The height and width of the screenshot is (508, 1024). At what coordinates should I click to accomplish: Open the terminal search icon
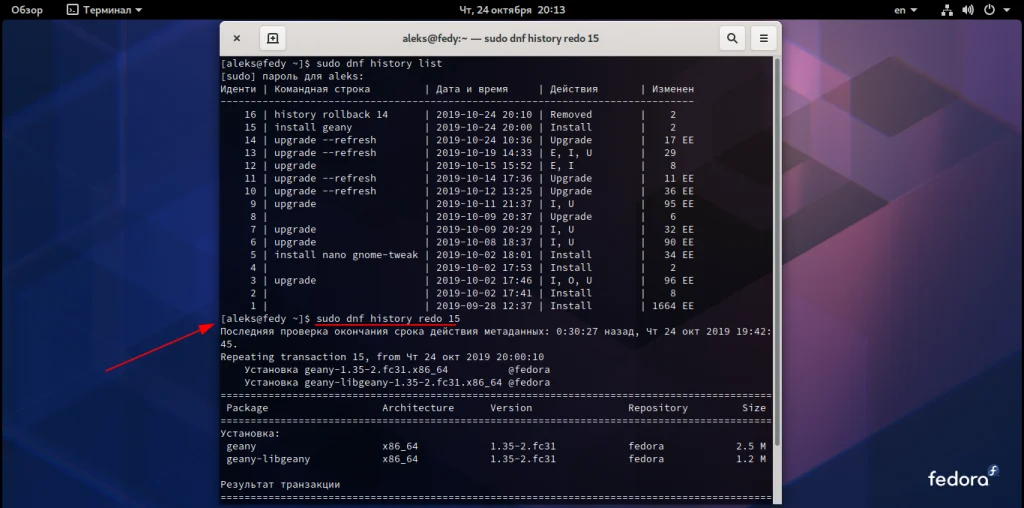pyautogui.click(x=732, y=39)
